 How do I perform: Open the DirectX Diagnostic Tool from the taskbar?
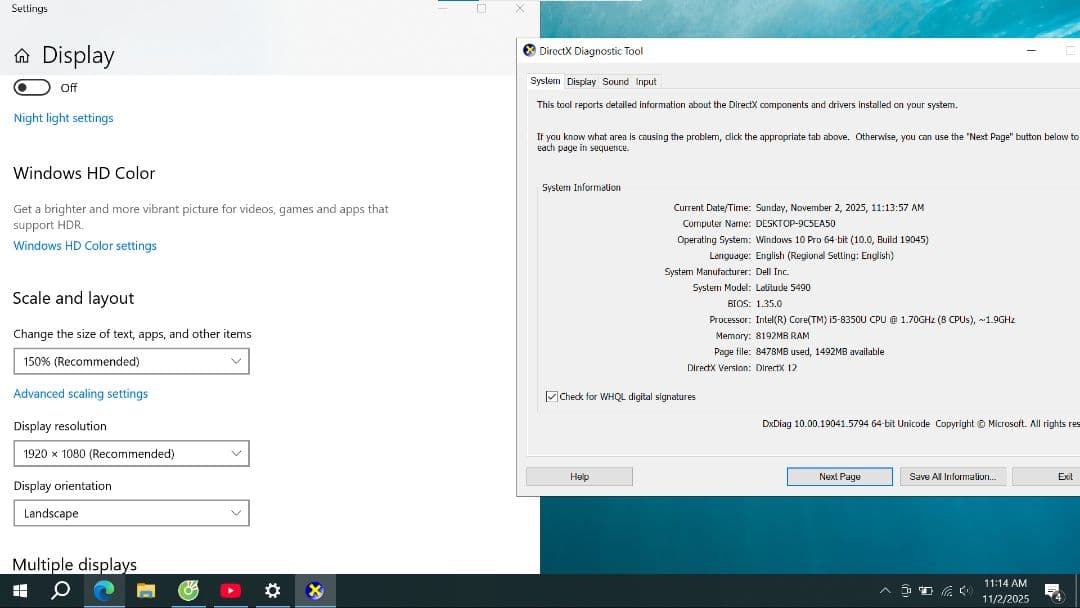[x=314, y=590]
